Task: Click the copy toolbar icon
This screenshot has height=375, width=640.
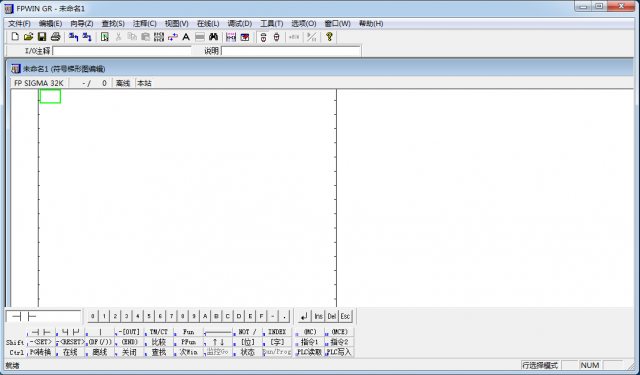Action: tap(132, 37)
